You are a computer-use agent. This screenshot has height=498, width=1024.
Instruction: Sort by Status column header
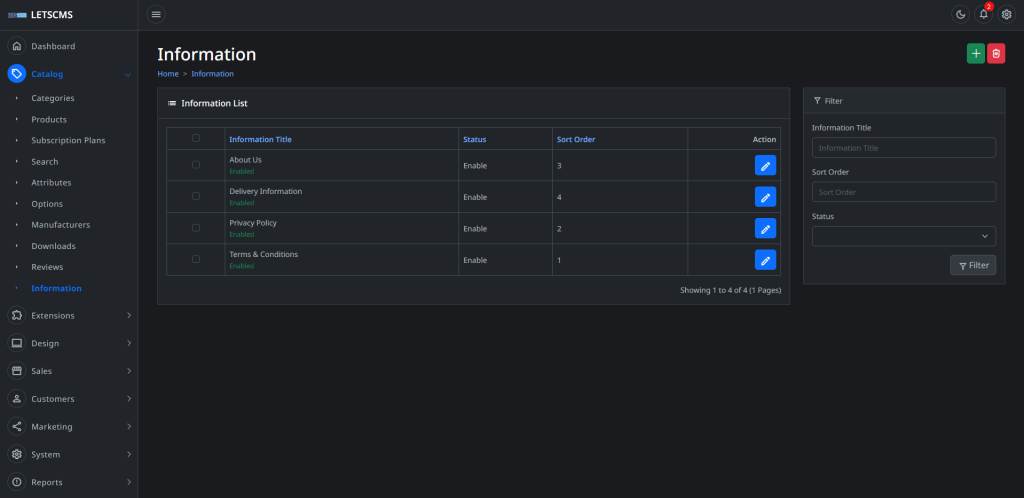click(x=475, y=139)
